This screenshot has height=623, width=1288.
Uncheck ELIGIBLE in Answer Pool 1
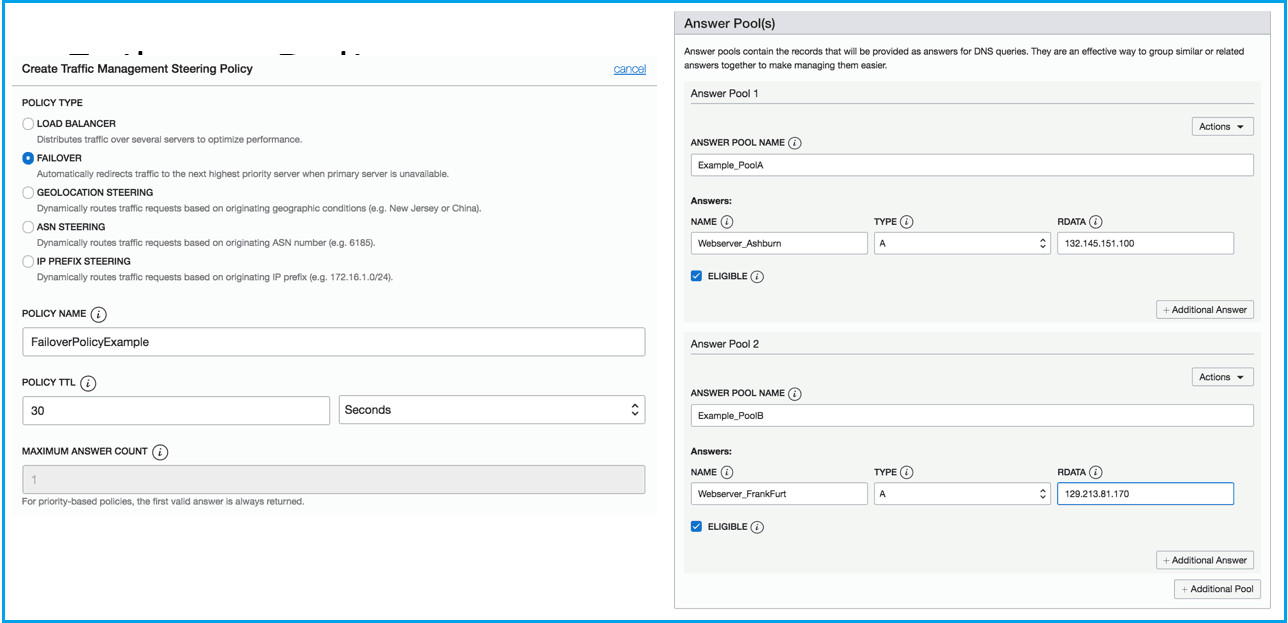pos(696,276)
